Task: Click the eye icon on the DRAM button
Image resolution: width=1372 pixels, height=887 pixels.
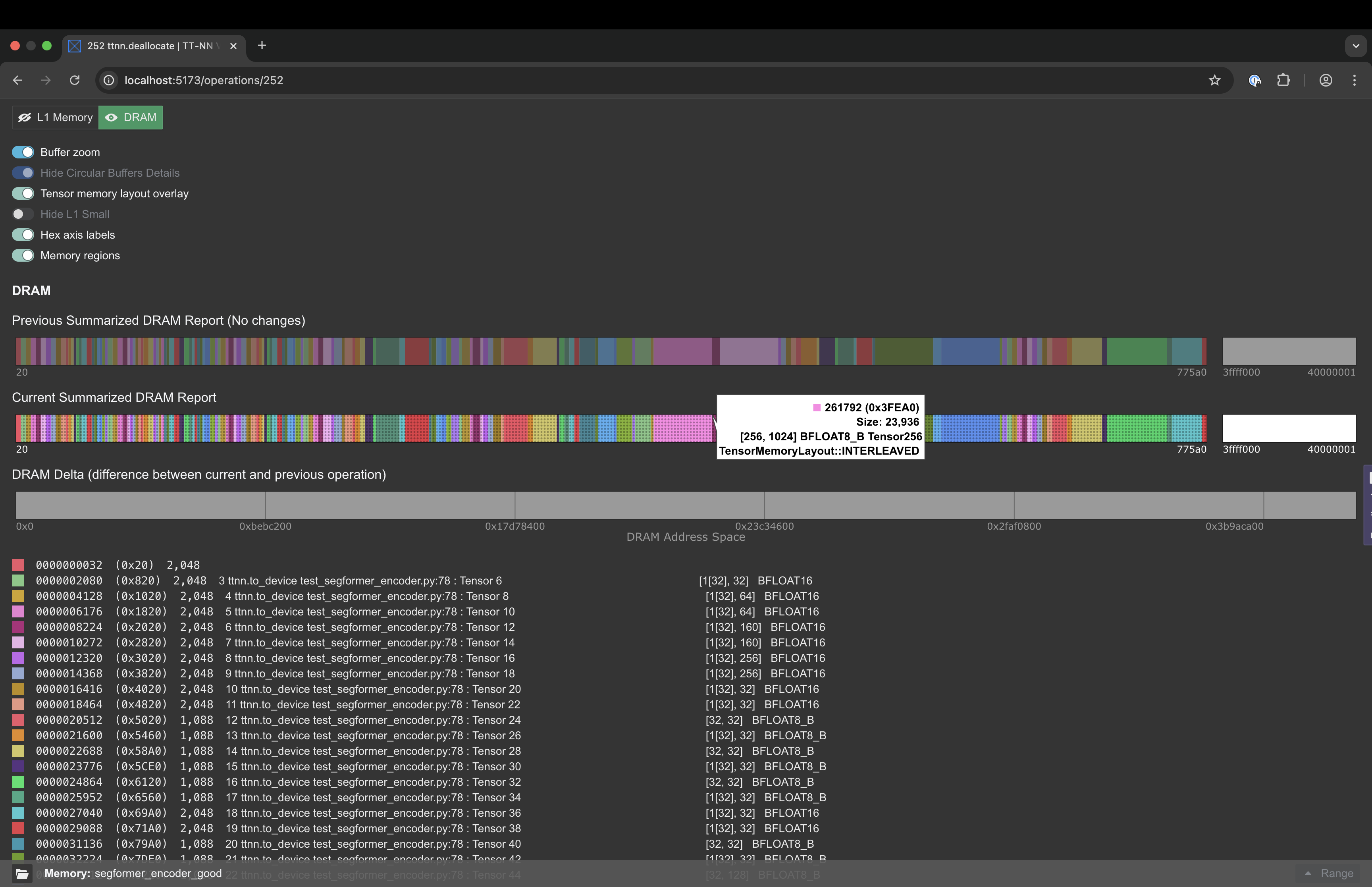Action: click(111, 117)
